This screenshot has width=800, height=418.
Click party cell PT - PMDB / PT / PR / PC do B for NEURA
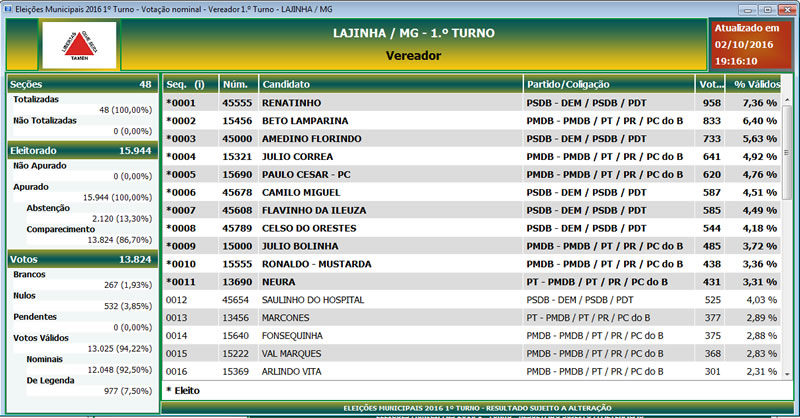[x=597, y=281]
